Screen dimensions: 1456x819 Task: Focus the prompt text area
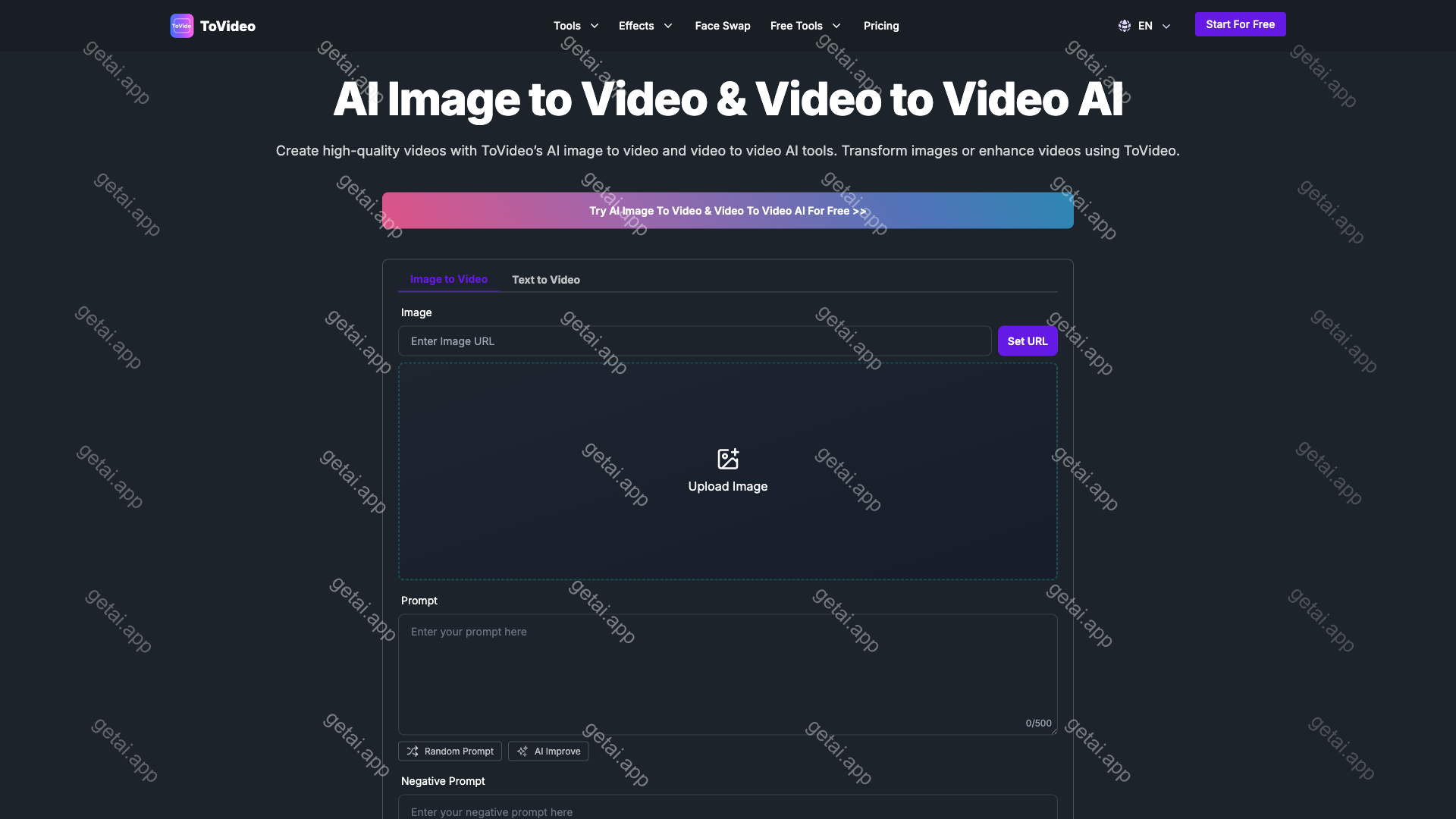pyautogui.click(x=728, y=674)
